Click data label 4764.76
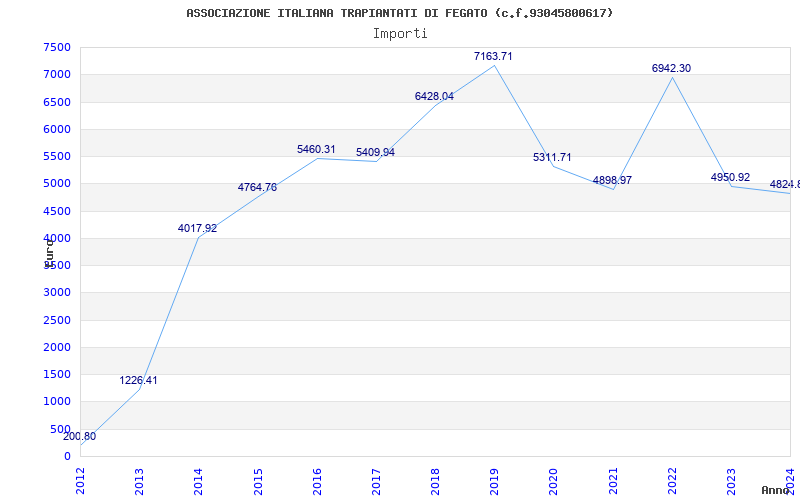 click(x=257, y=188)
